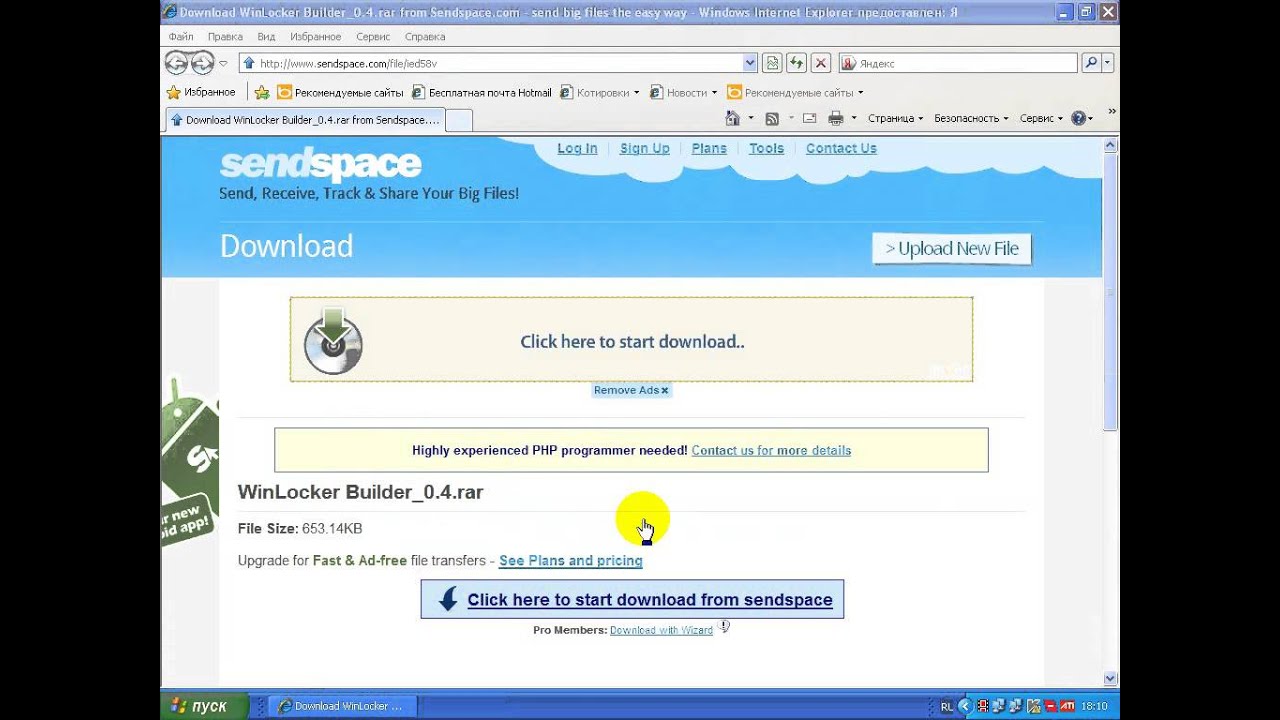Click the ATI tray icon

[x=1067, y=706]
